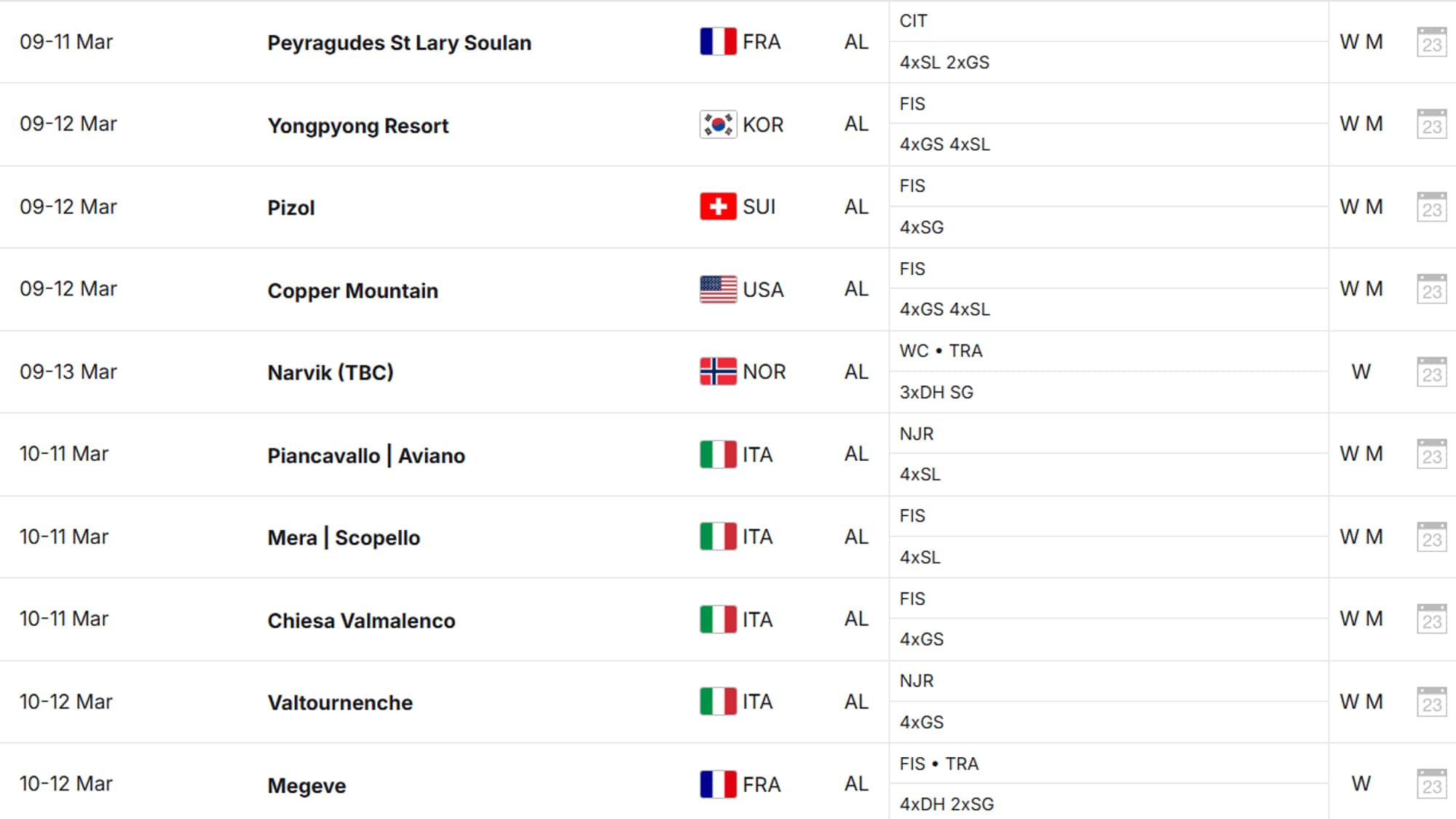Open calendar icon for Peyragudes St Lary Soulan
This screenshot has height=819, width=1456.
(x=1431, y=42)
